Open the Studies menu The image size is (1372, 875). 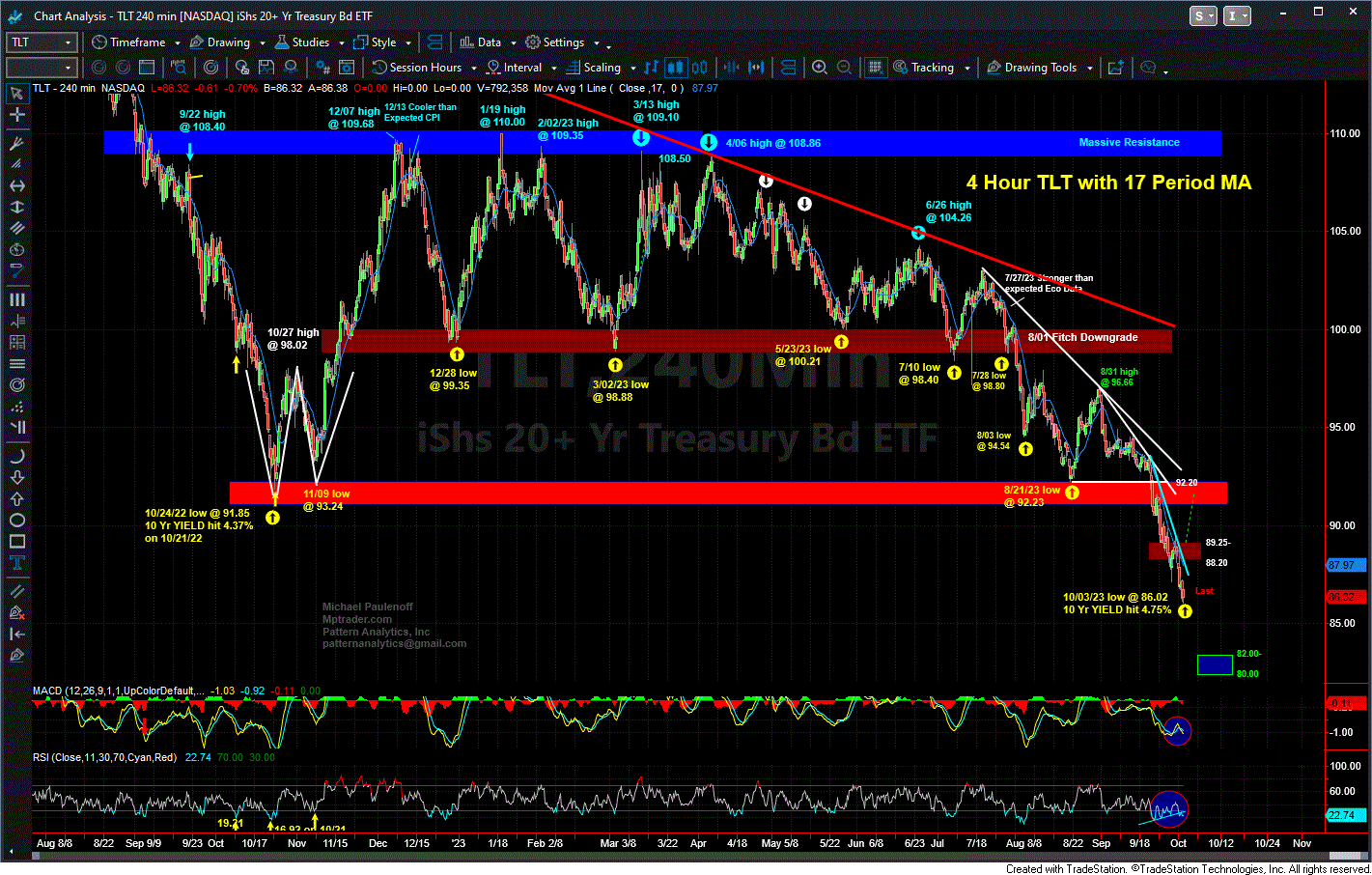tap(302, 42)
